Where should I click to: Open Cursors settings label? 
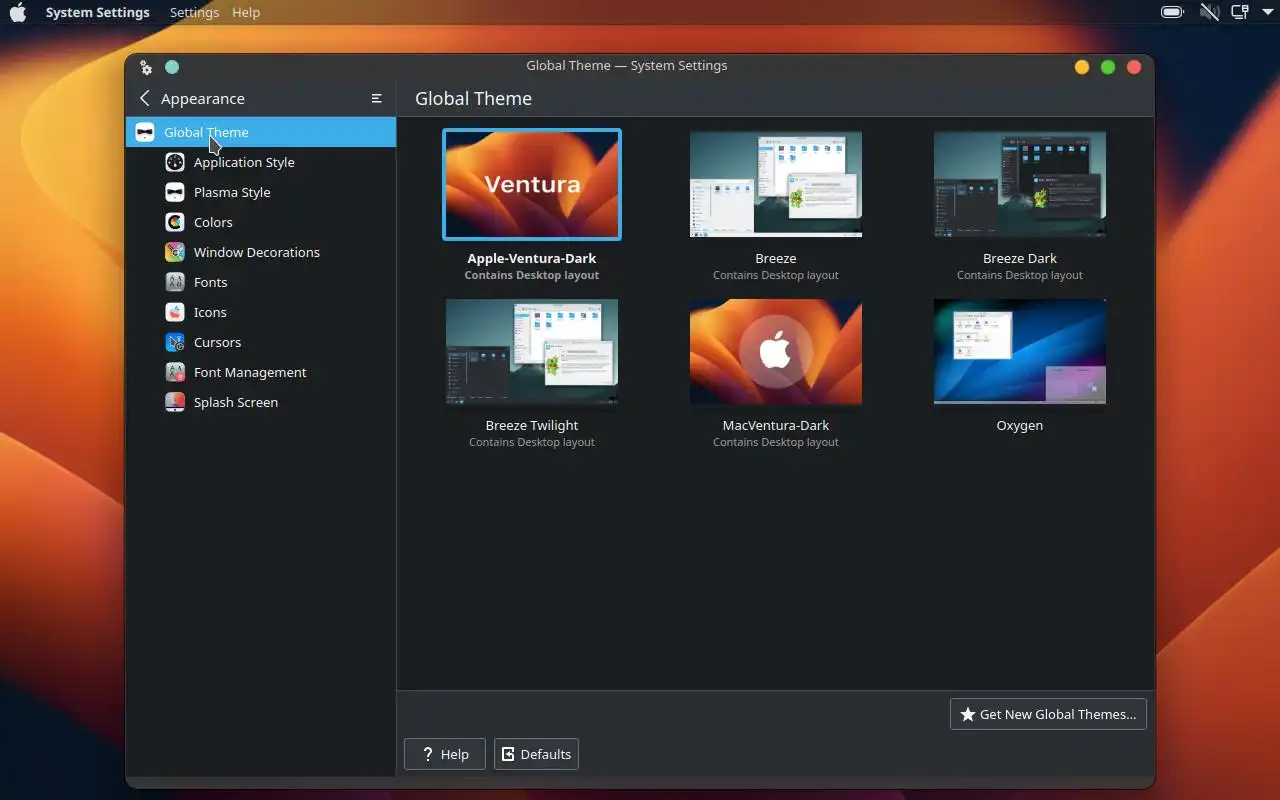(x=217, y=342)
